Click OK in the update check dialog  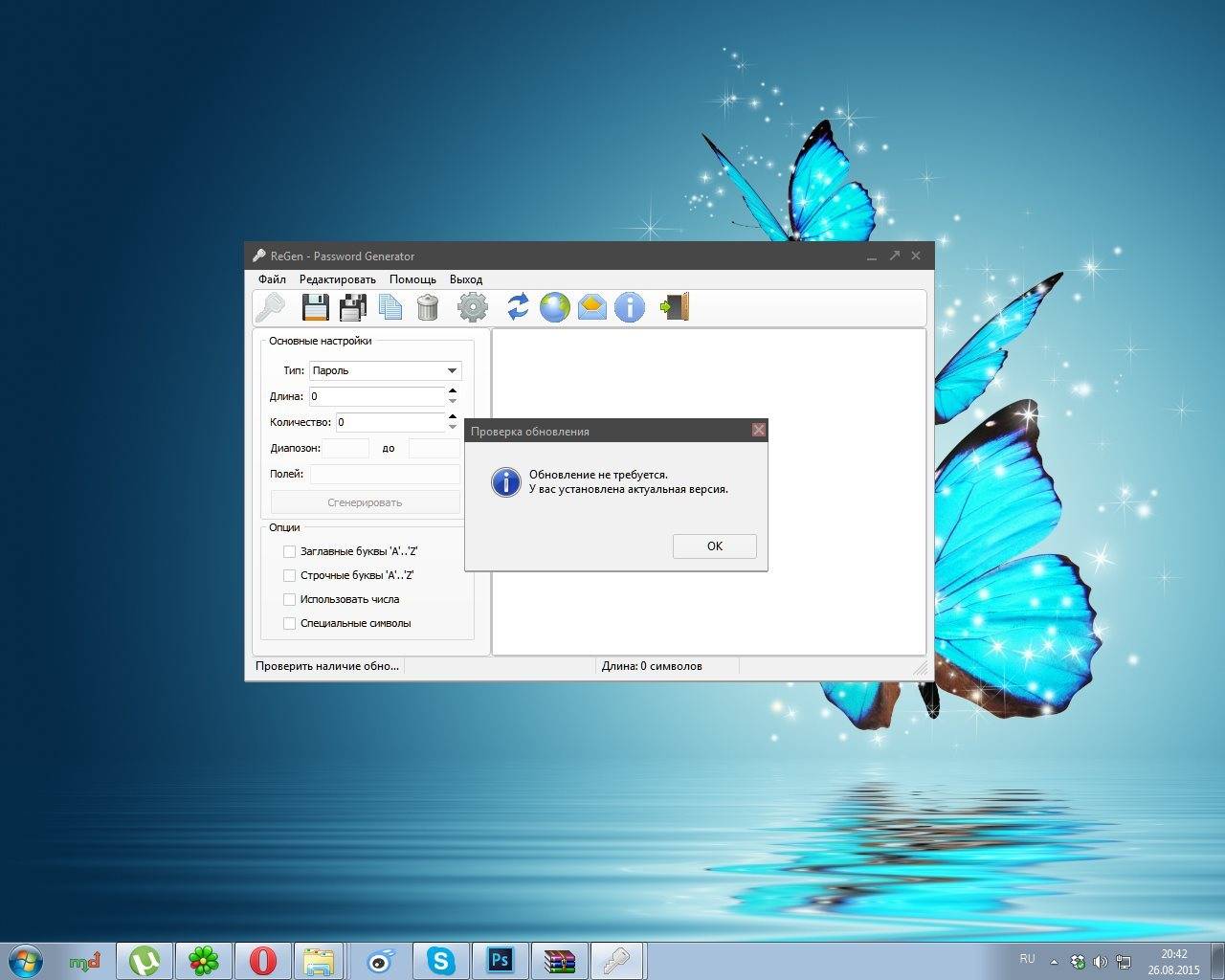tap(715, 546)
